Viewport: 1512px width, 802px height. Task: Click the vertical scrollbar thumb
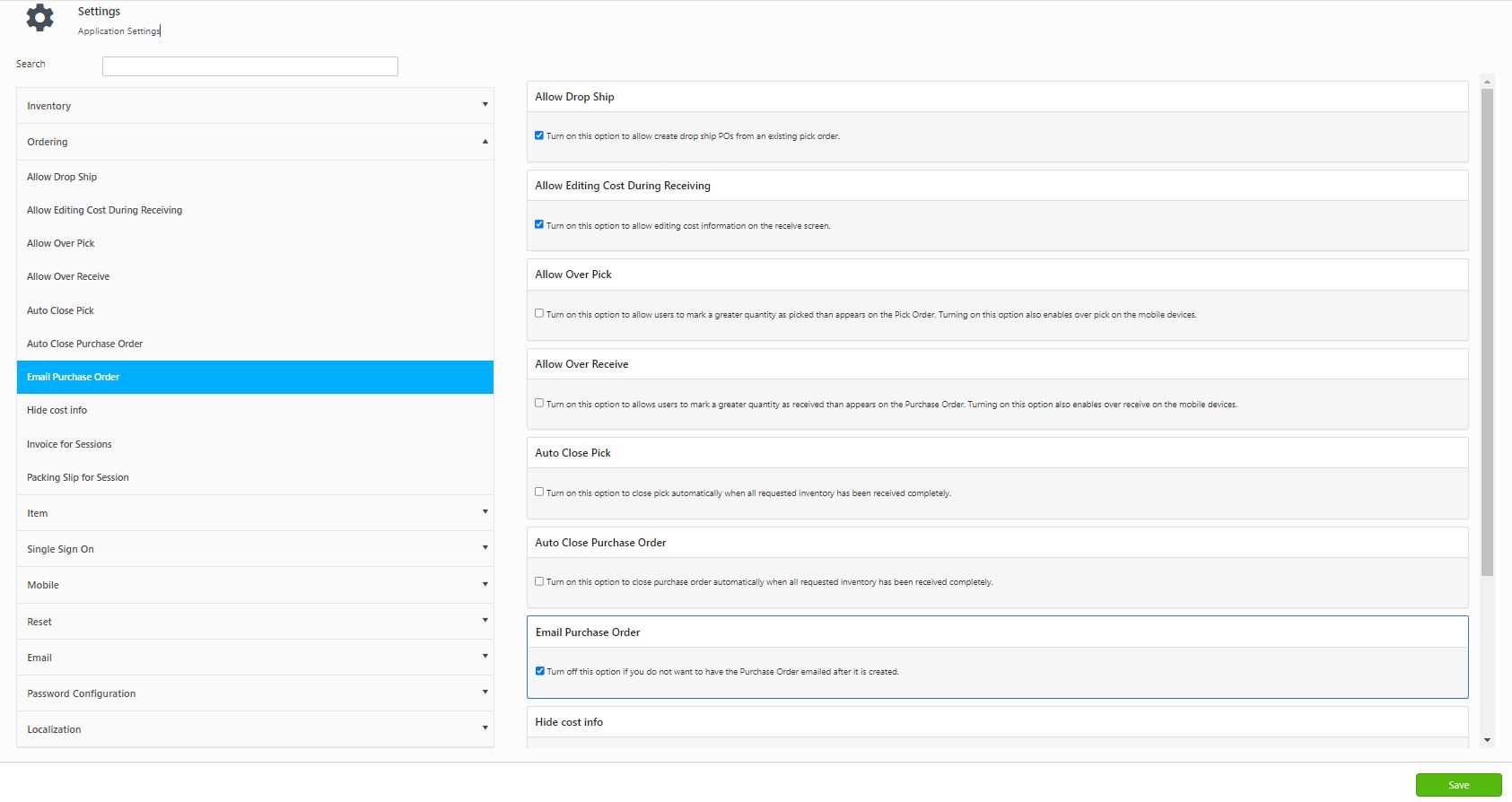click(1487, 332)
